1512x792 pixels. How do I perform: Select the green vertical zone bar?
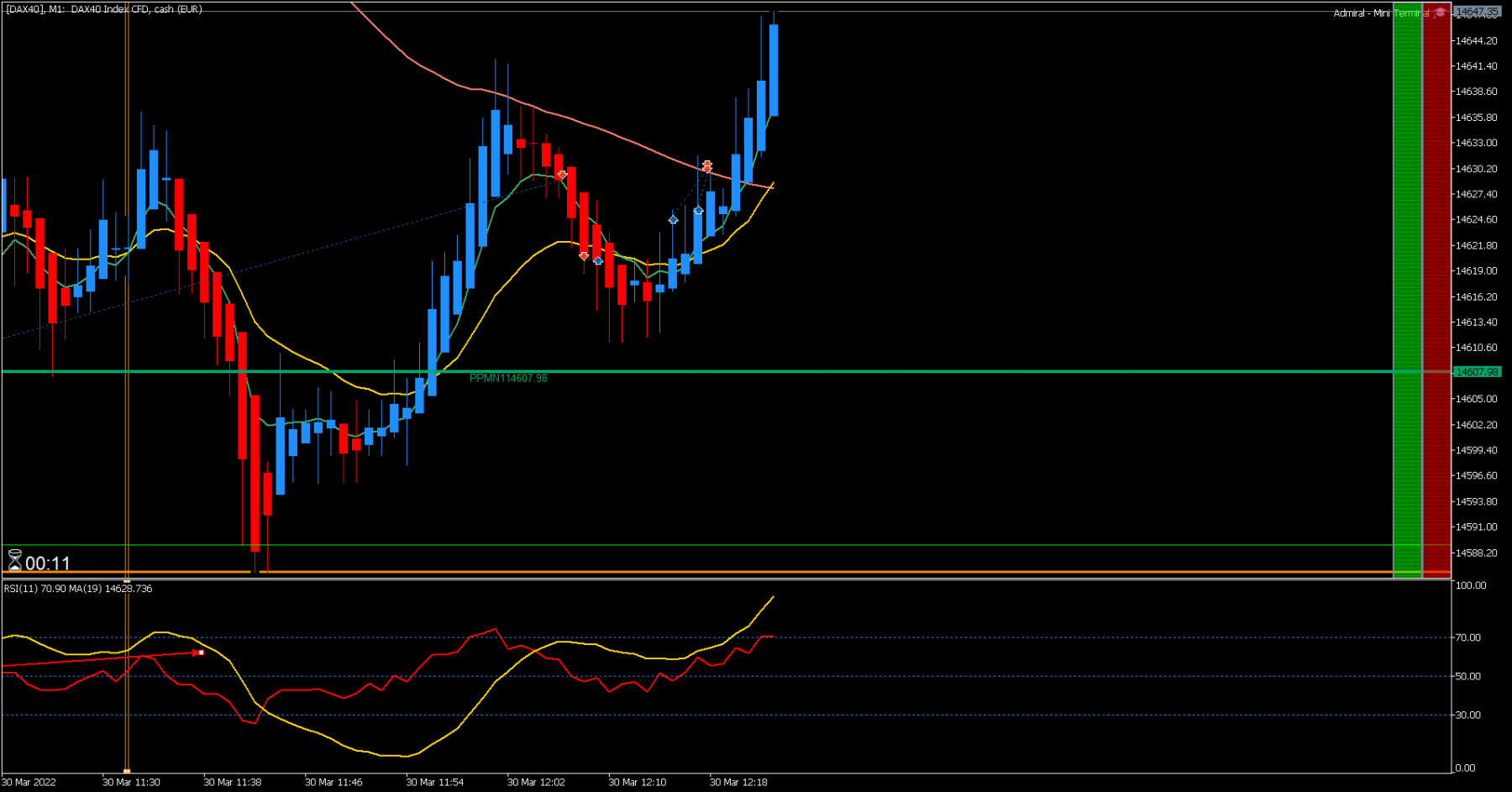(1407, 290)
